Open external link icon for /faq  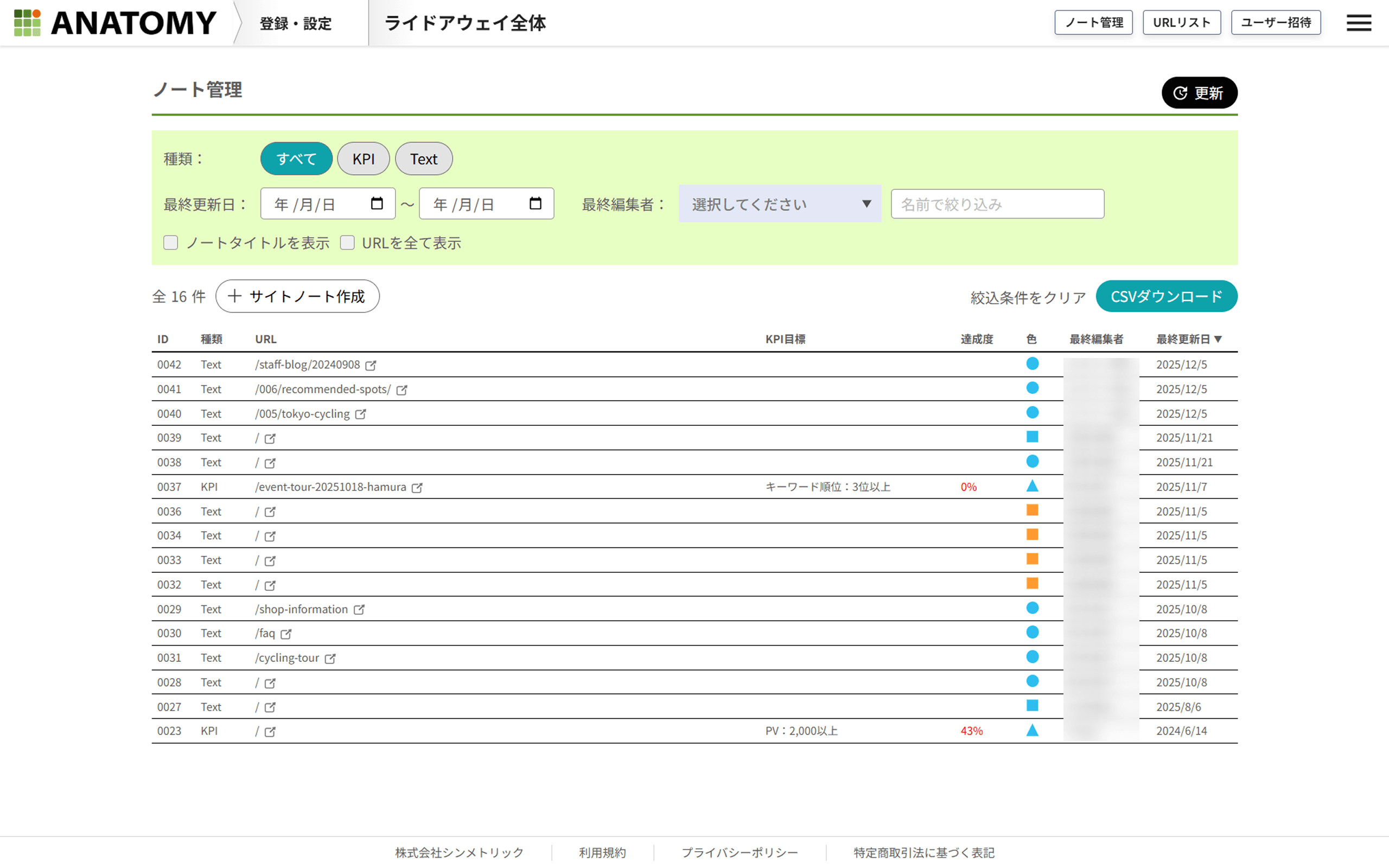click(x=286, y=634)
